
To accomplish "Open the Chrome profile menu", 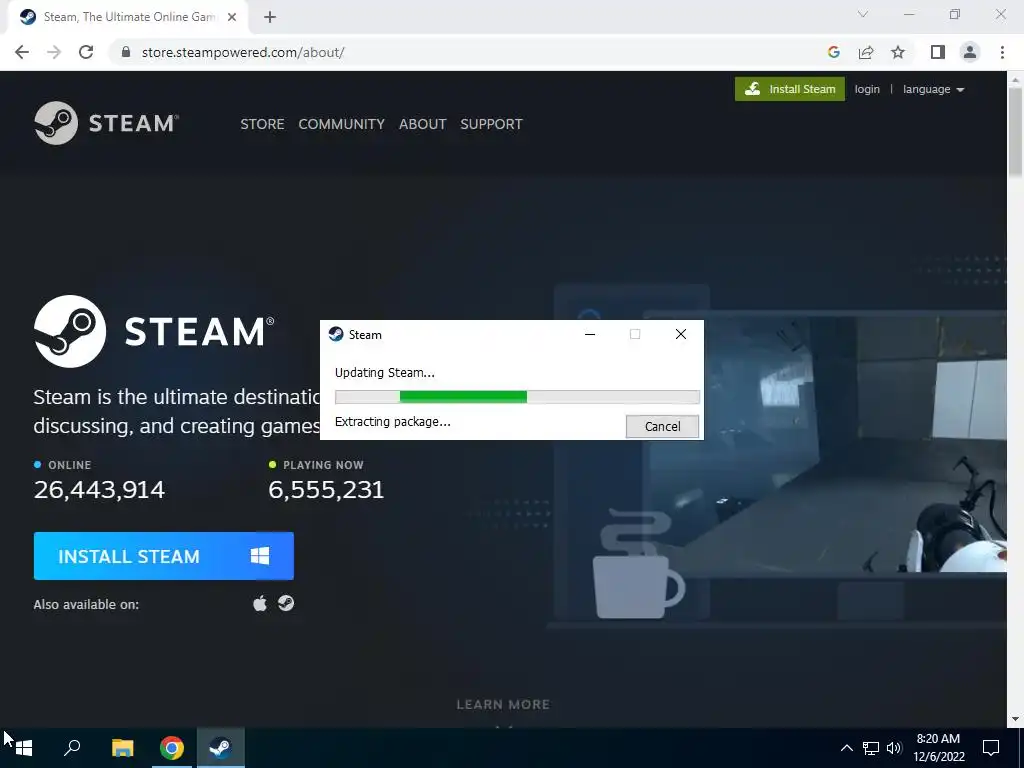I will click(970, 52).
